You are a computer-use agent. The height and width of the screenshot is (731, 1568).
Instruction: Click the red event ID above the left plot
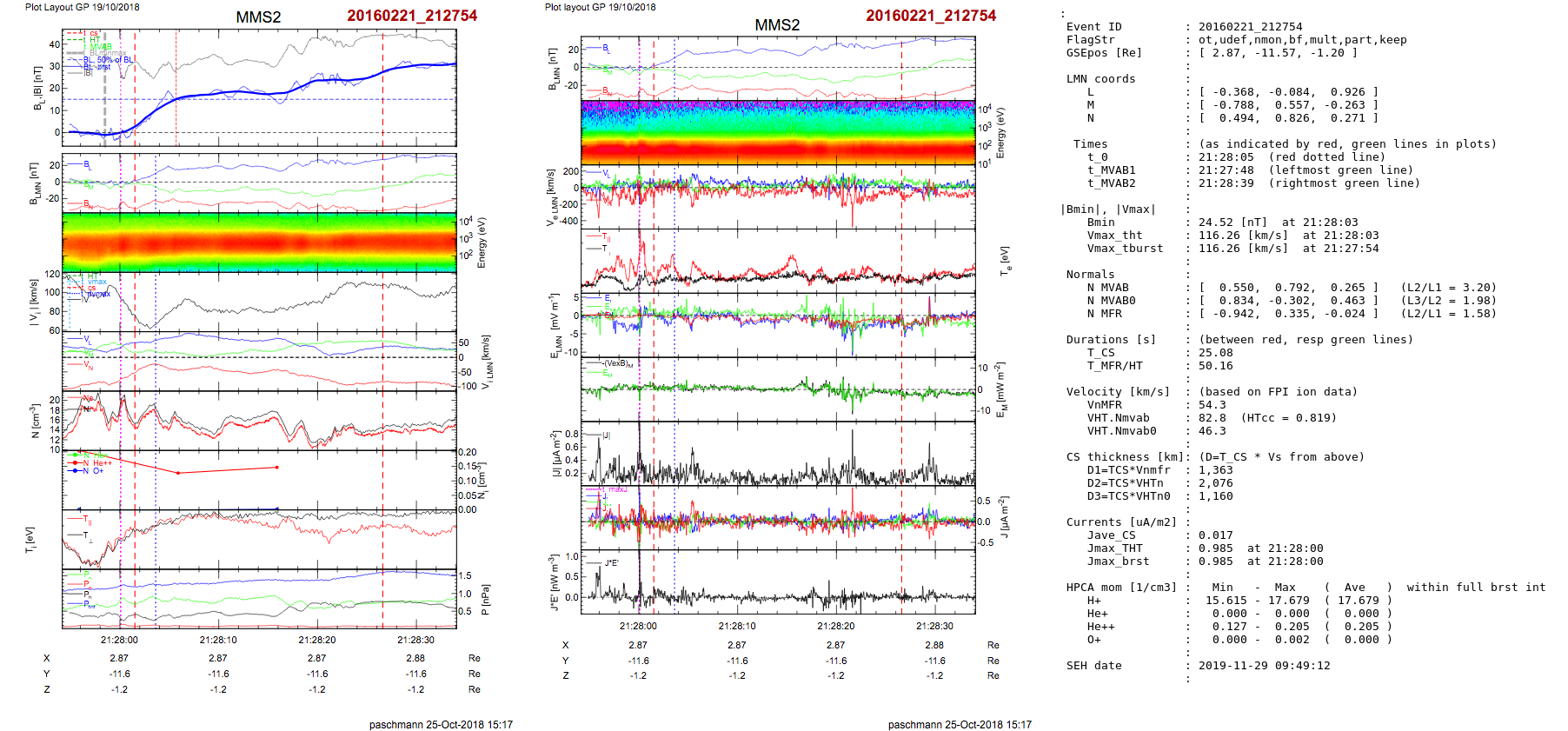[x=412, y=16]
